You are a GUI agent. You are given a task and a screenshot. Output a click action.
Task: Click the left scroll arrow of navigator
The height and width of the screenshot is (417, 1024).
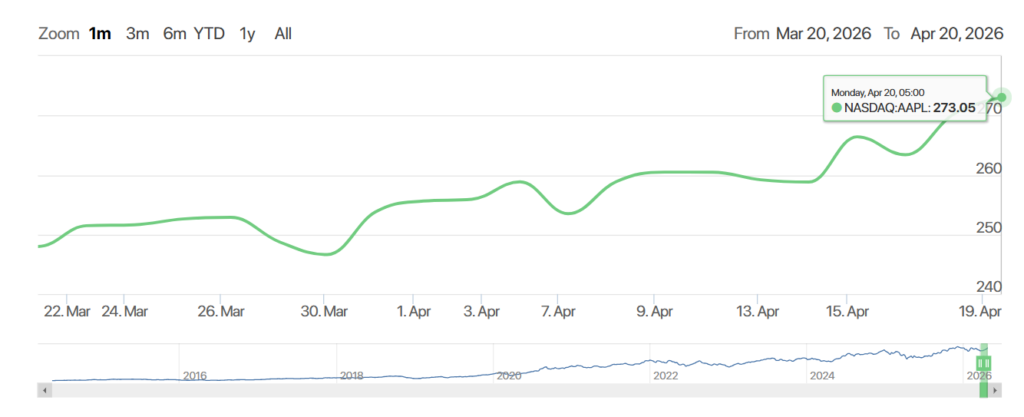42,390
